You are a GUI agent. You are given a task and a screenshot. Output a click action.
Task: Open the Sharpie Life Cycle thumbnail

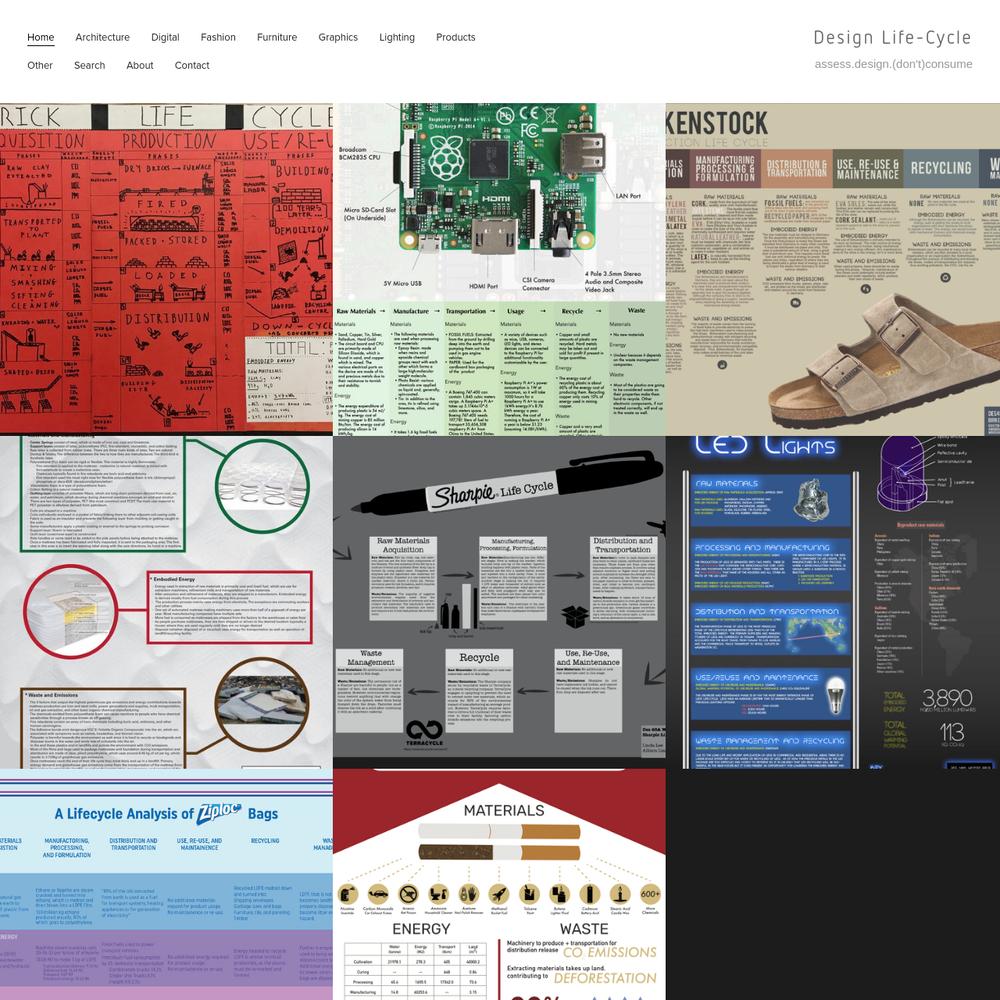499,602
